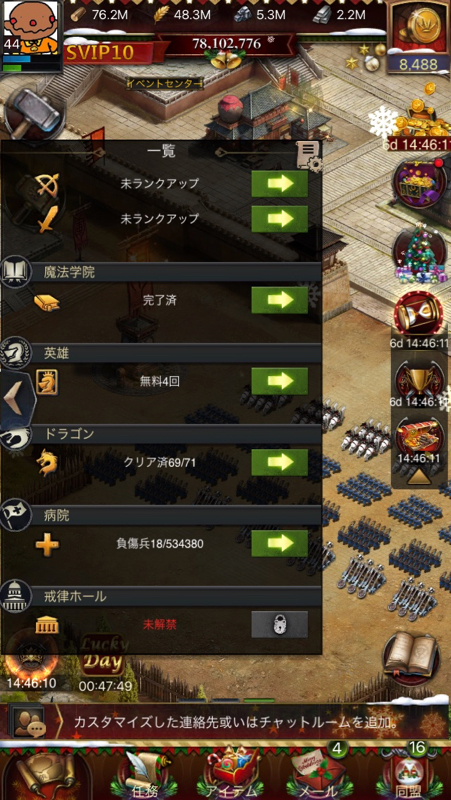Viewport: 451px width, 800px height.
Task: Tap the SVIP10 badge
Action: (x=100, y=52)
